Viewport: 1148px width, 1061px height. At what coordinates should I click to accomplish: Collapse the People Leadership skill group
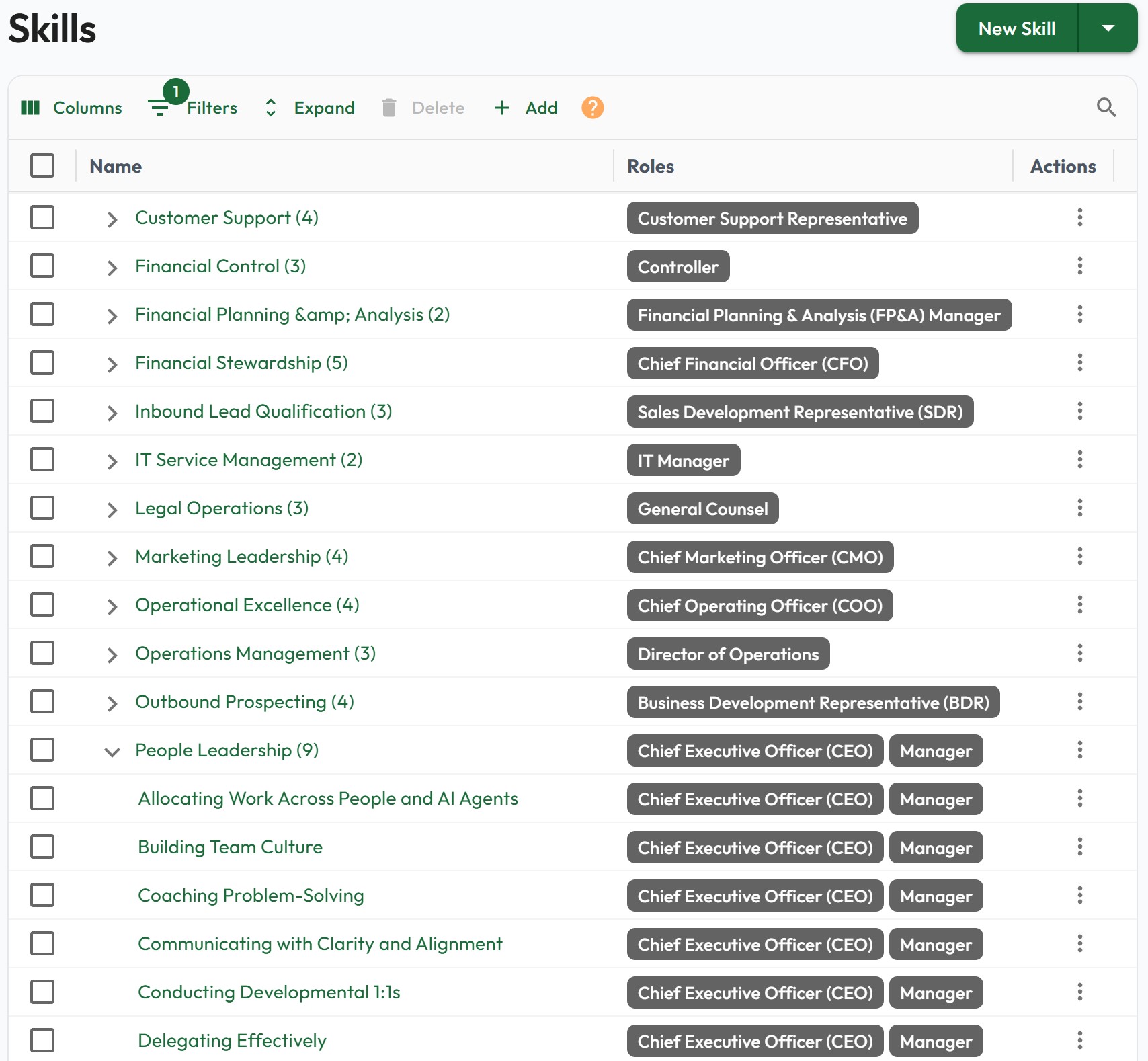click(x=112, y=751)
